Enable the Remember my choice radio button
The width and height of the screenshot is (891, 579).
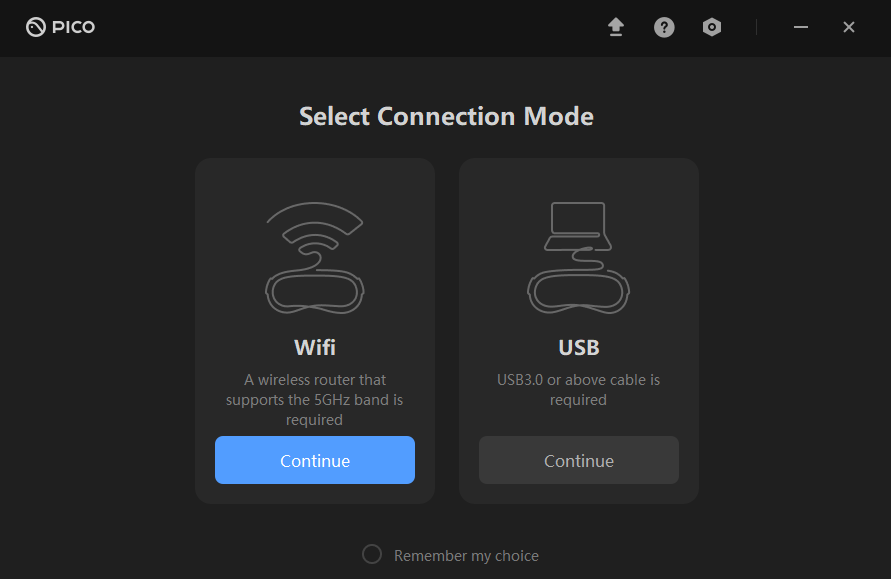(x=372, y=554)
